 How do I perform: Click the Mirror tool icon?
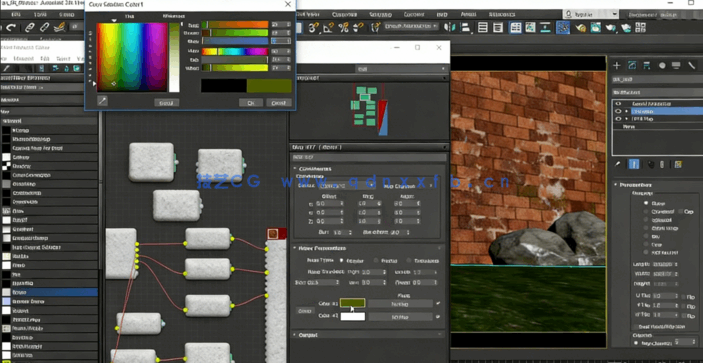[450, 28]
